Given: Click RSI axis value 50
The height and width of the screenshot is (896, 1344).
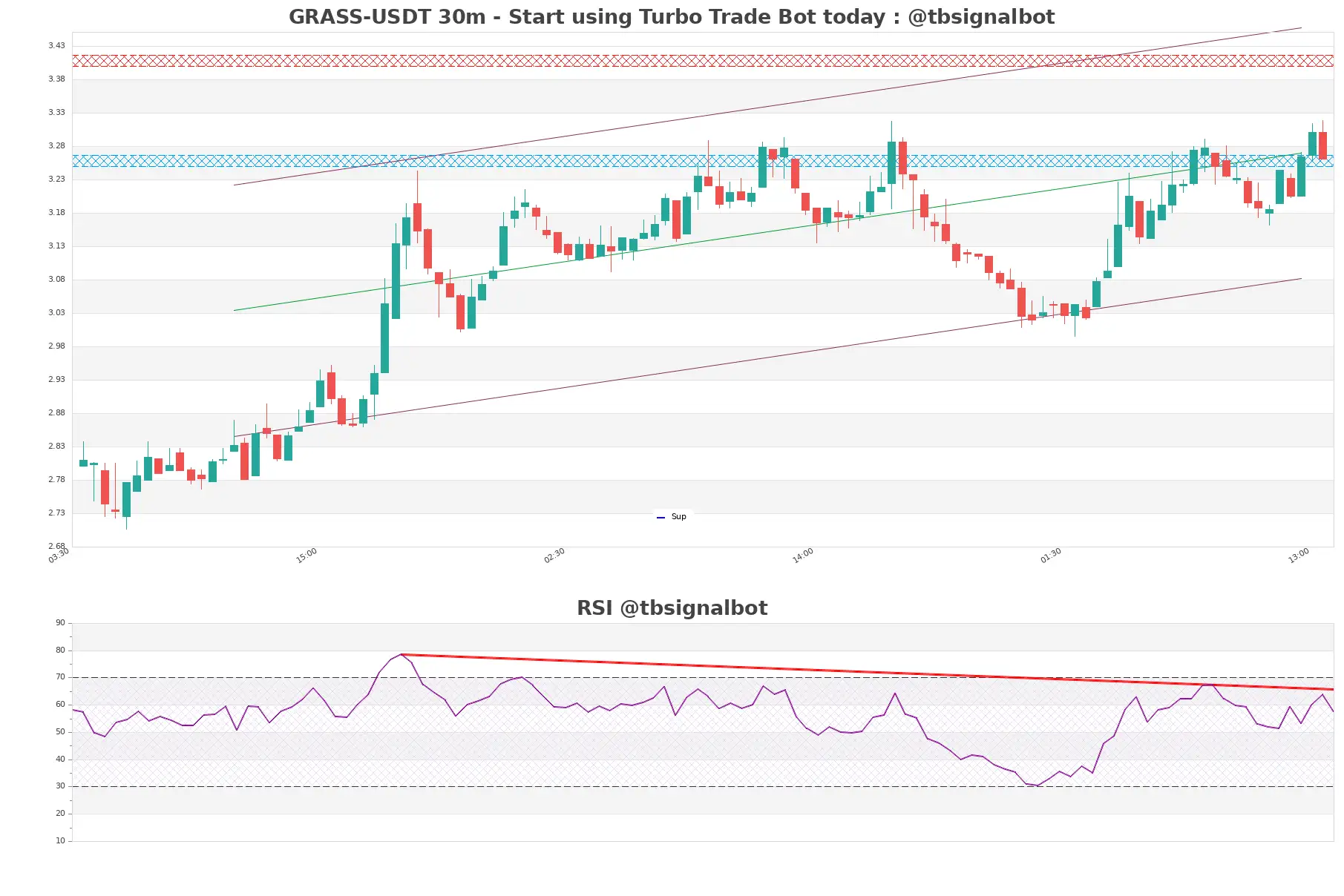Looking at the screenshot, I should coord(60,732).
